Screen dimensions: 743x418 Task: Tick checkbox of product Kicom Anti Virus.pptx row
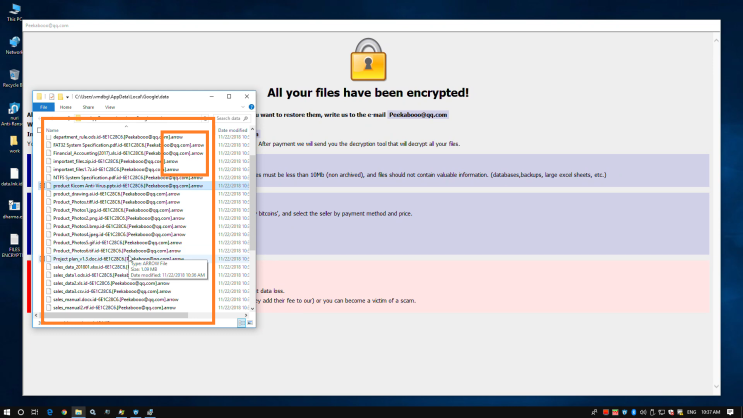coord(42,186)
